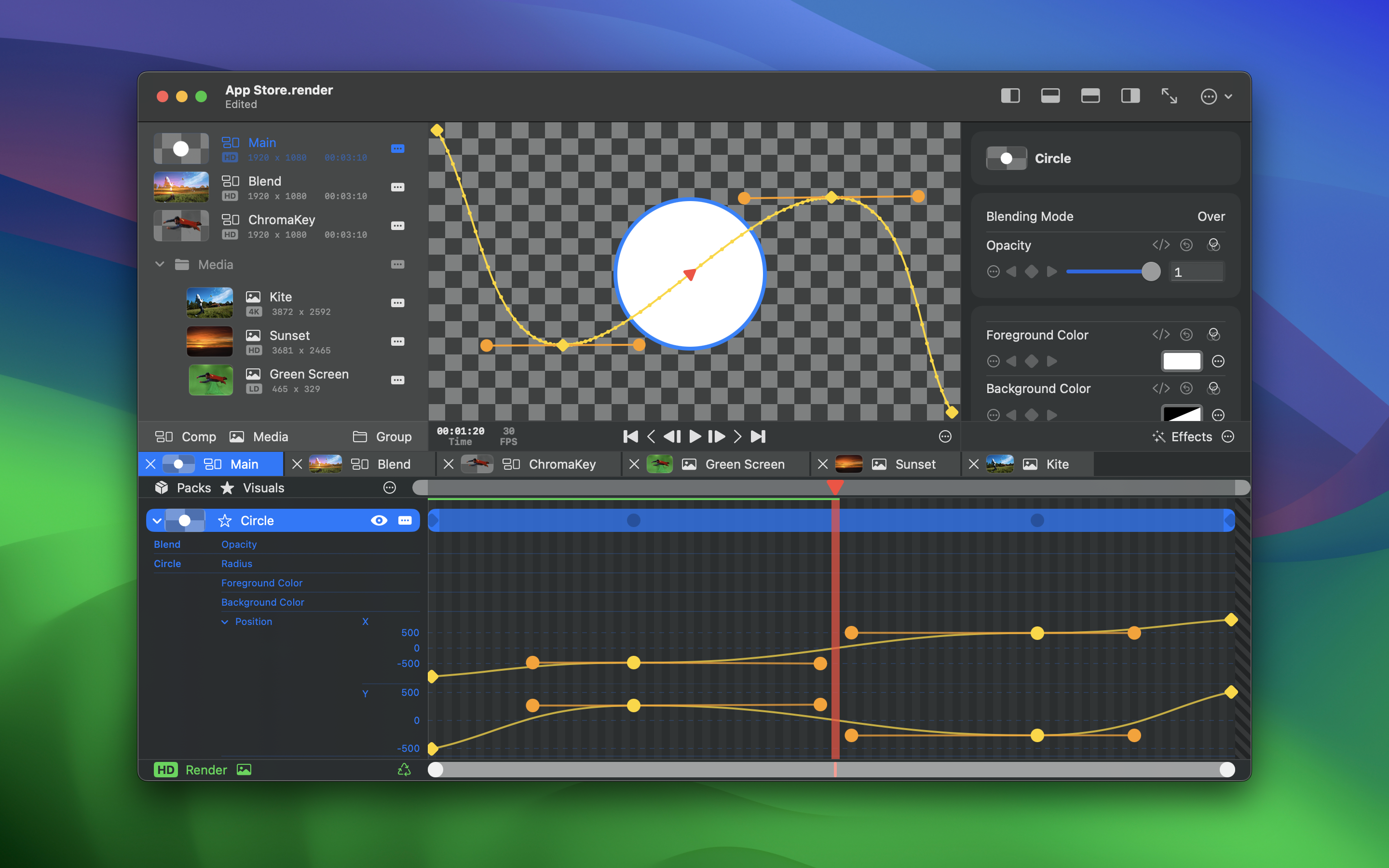Image resolution: width=1389 pixels, height=868 pixels.
Task: Toggle the Circle layer star favorite
Action: pos(225,521)
